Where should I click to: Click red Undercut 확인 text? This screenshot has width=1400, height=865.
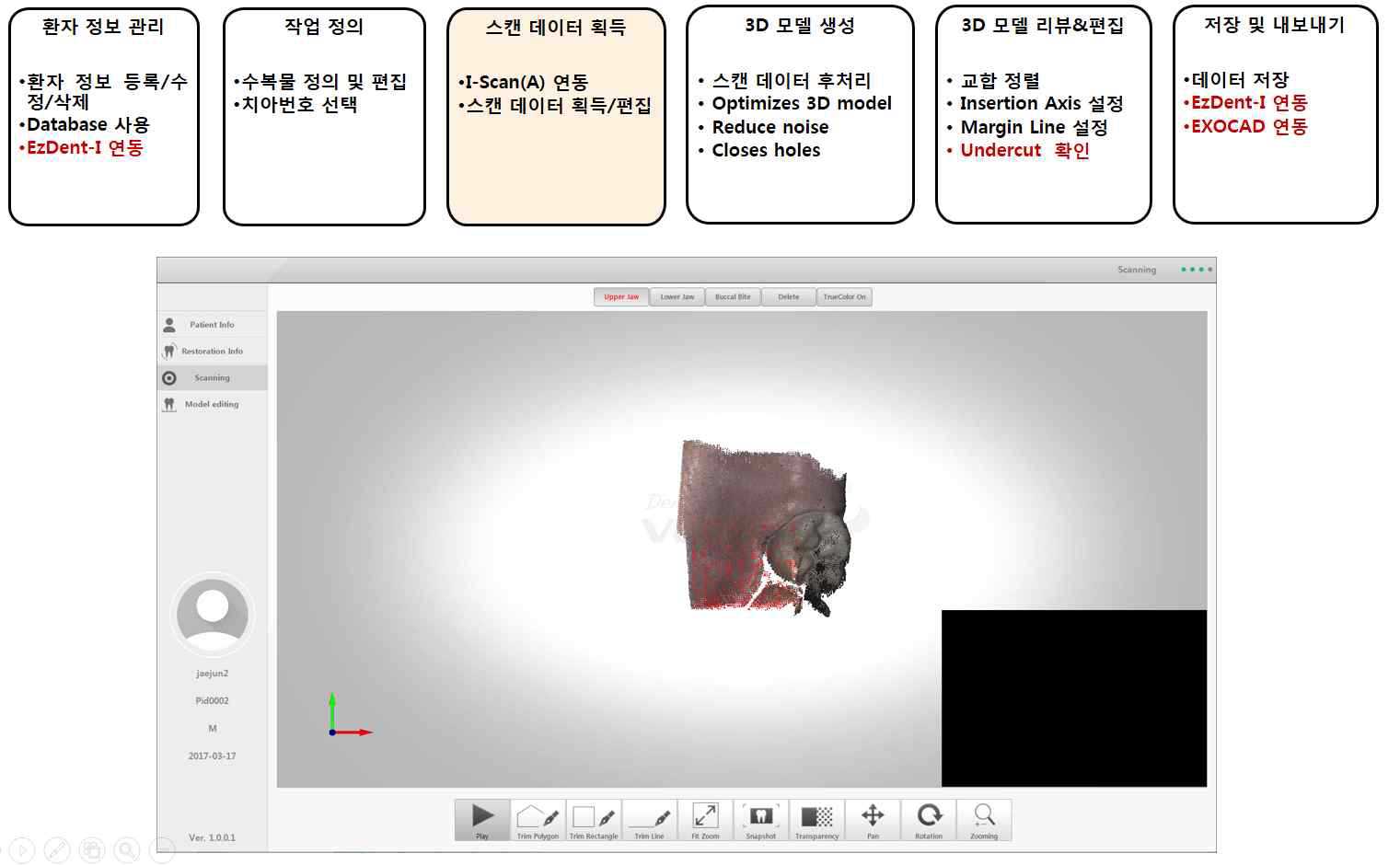tap(1024, 151)
